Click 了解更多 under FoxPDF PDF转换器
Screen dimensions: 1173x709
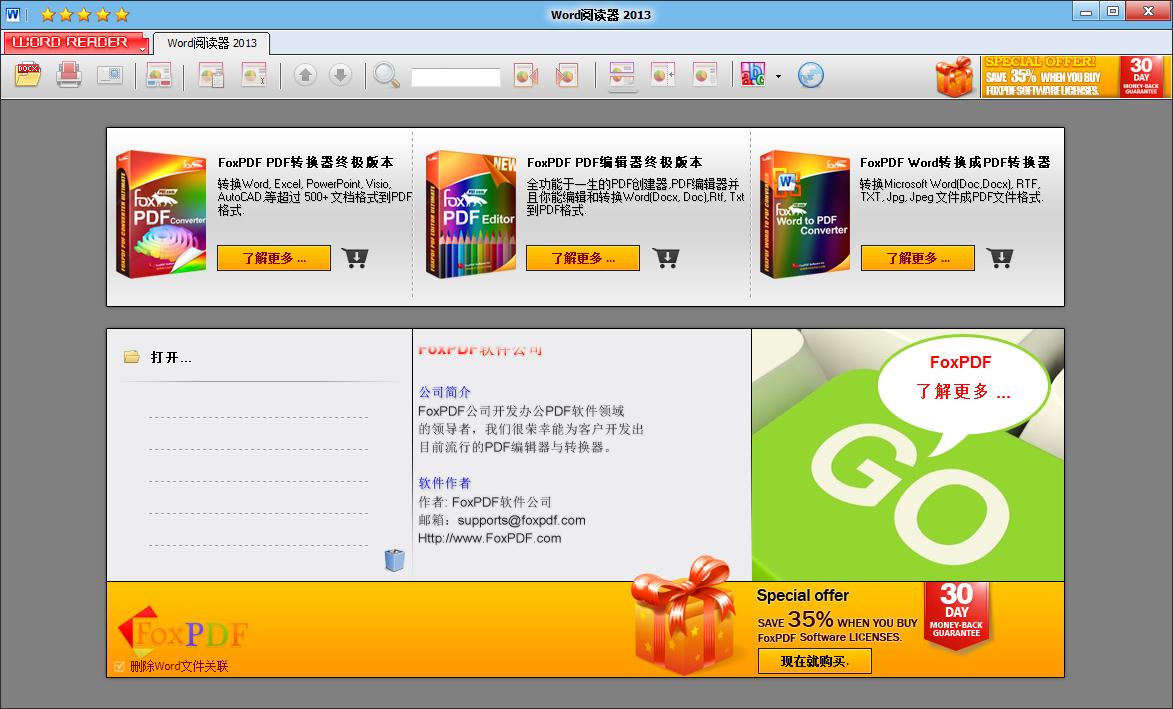pos(274,258)
